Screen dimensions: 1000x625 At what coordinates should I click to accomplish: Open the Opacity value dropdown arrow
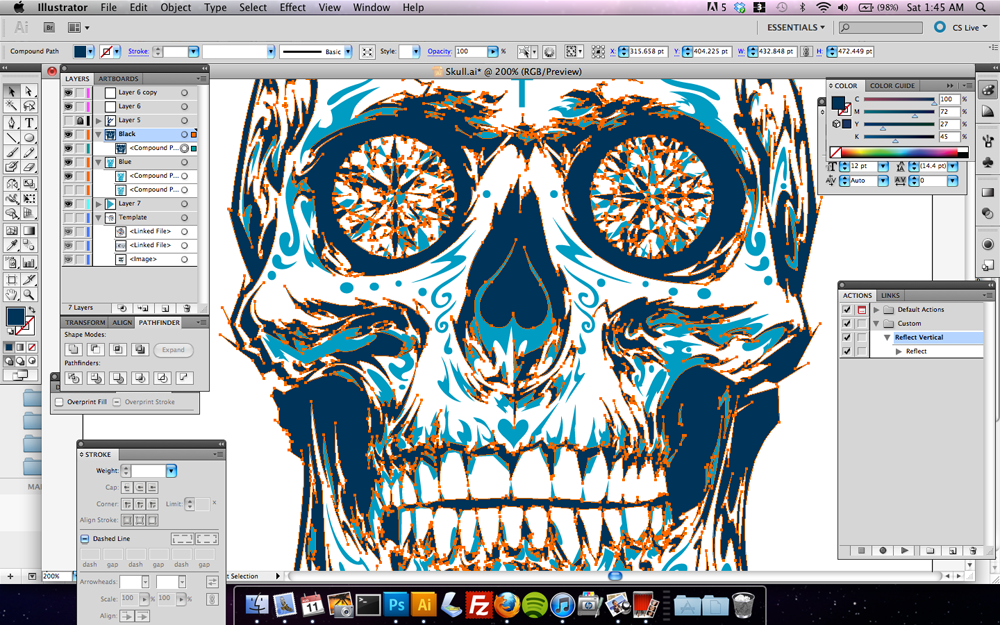[493, 52]
